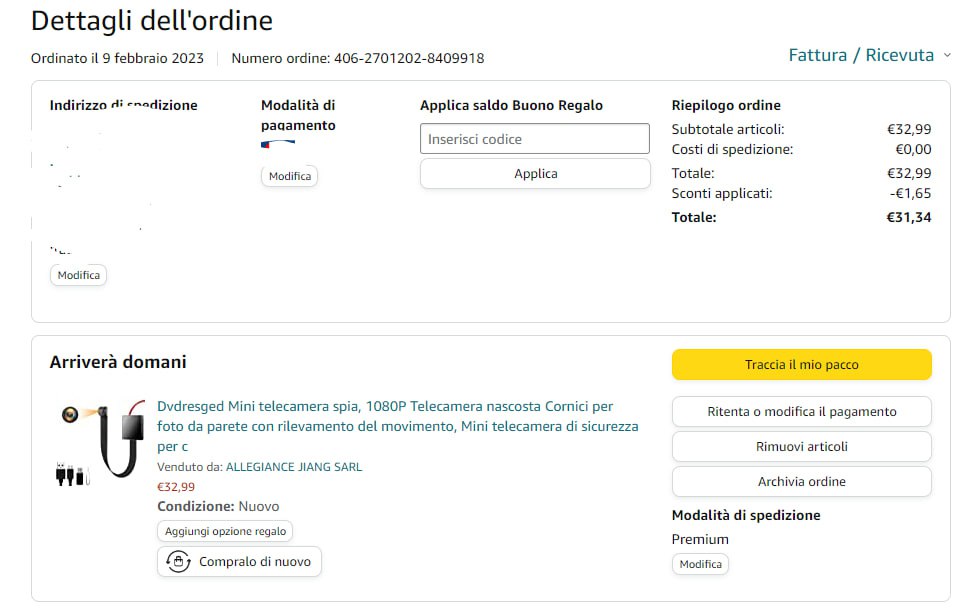
Task: Open the mini spy camera product thumbnail
Action: tap(98, 440)
